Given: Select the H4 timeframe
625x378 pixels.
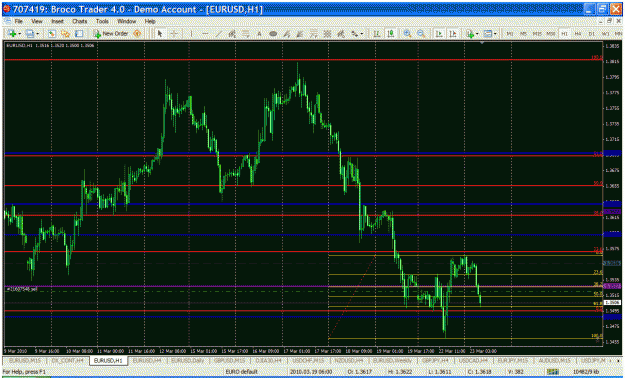Looking at the screenshot, I should pos(578,34).
